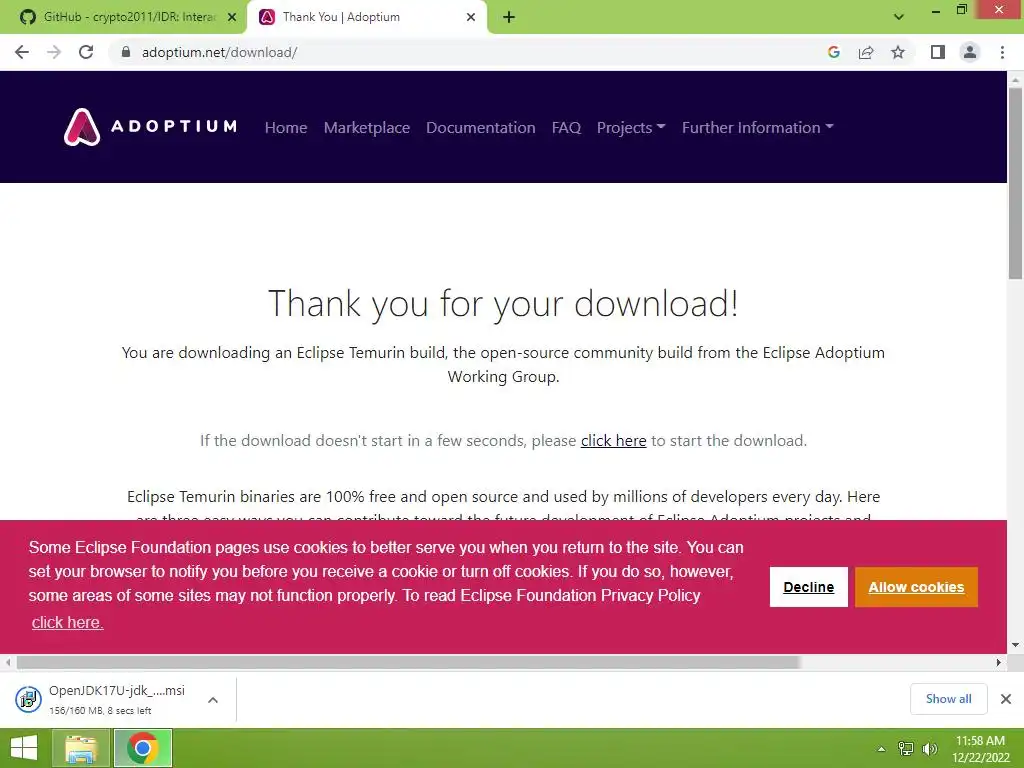Open the Home nav link
Screen dimensions: 1024x768
point(286,127)
